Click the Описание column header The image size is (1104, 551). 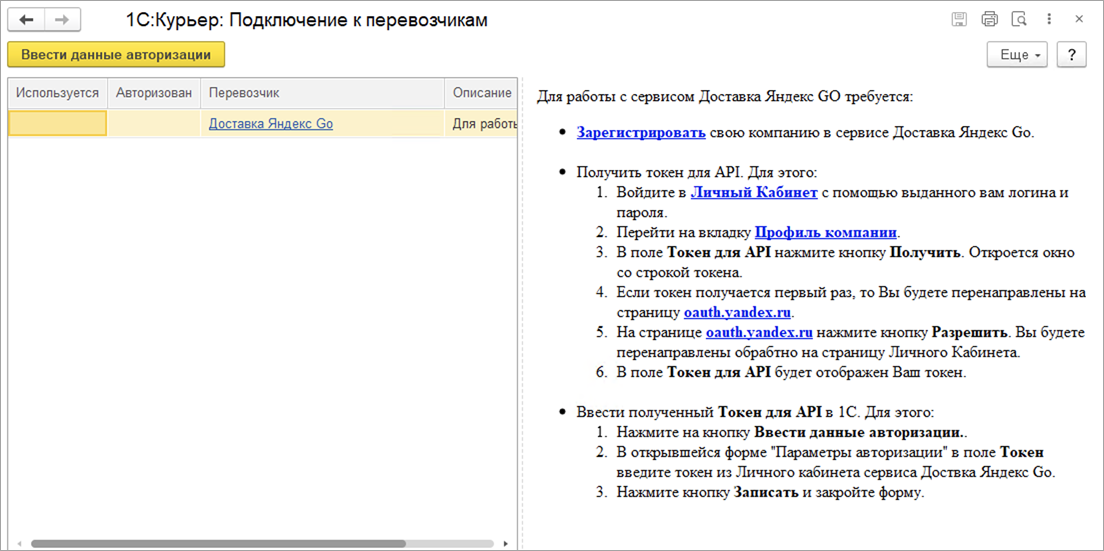coord(482,93)
